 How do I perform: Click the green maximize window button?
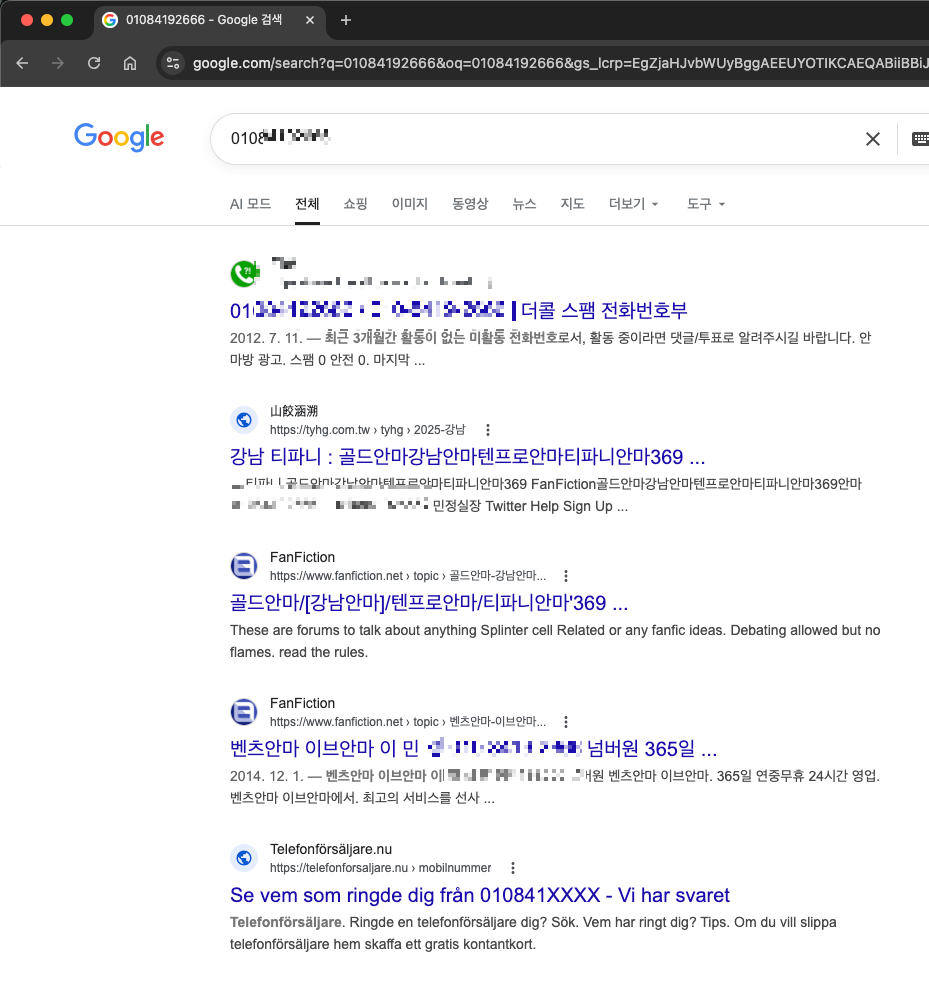[x=67, y=20]
